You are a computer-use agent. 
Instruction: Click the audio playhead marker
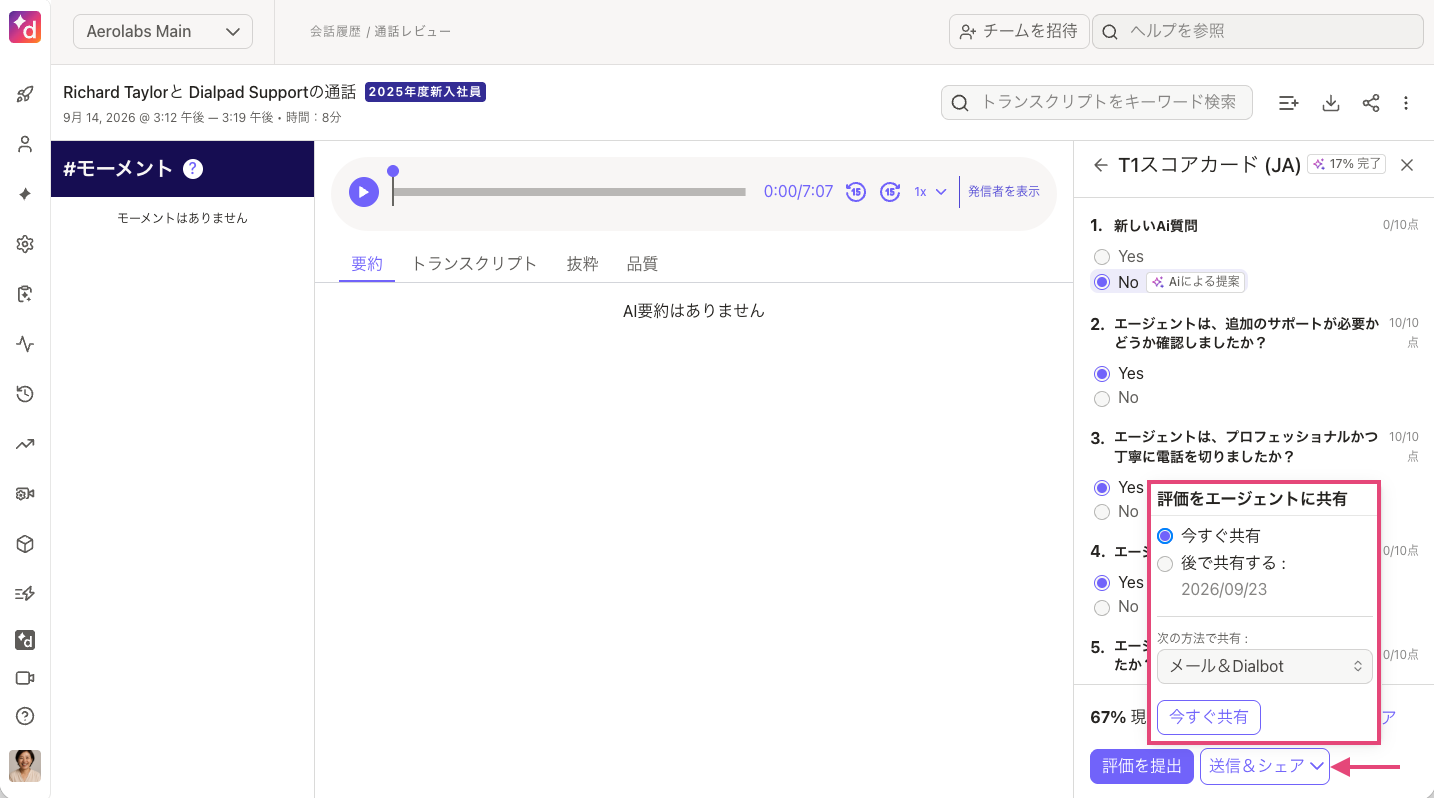tap(393, 172)
